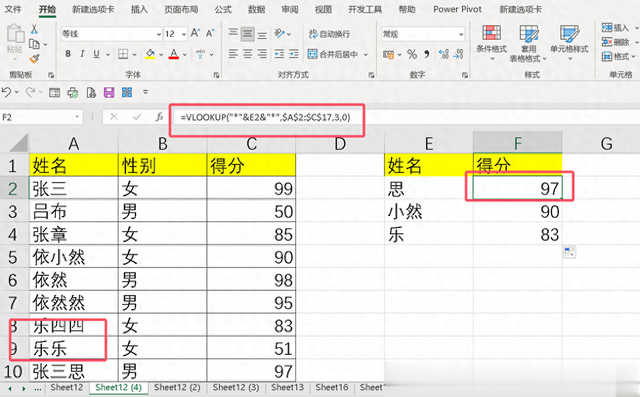Click the form icon in the quick access toolbar

tap(54, 93)
